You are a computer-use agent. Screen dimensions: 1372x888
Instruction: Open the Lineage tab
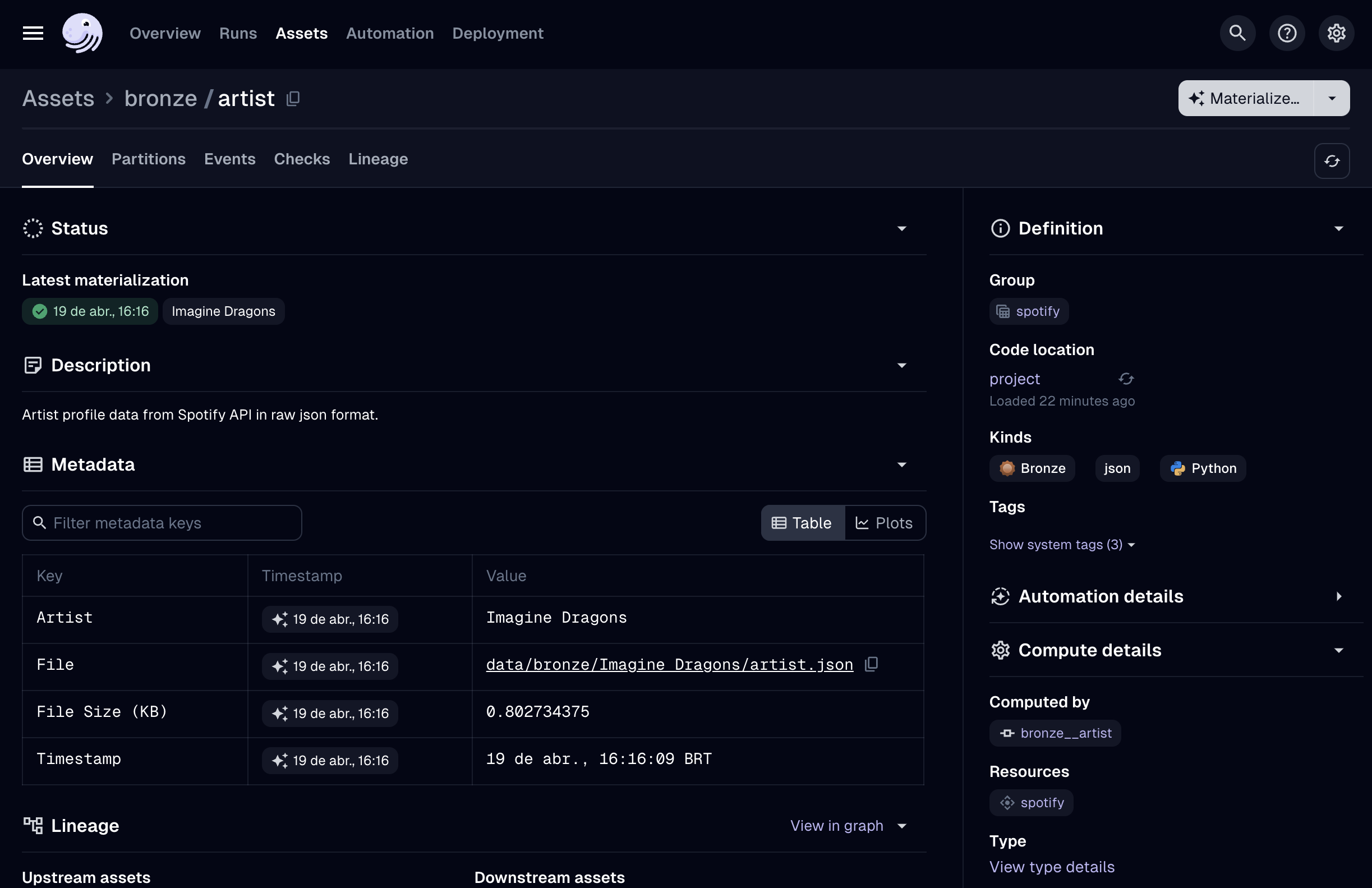click(x=378, y=159)
